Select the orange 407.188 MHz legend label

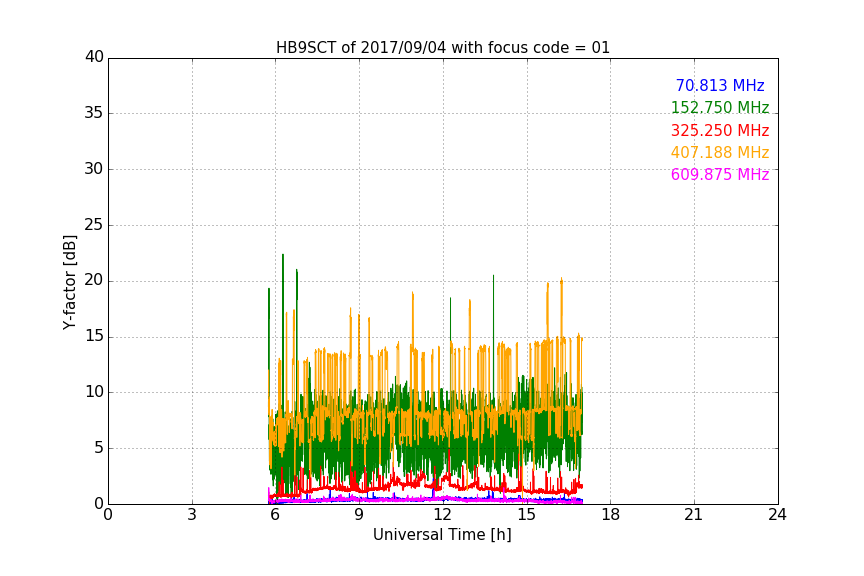(720, 152)
